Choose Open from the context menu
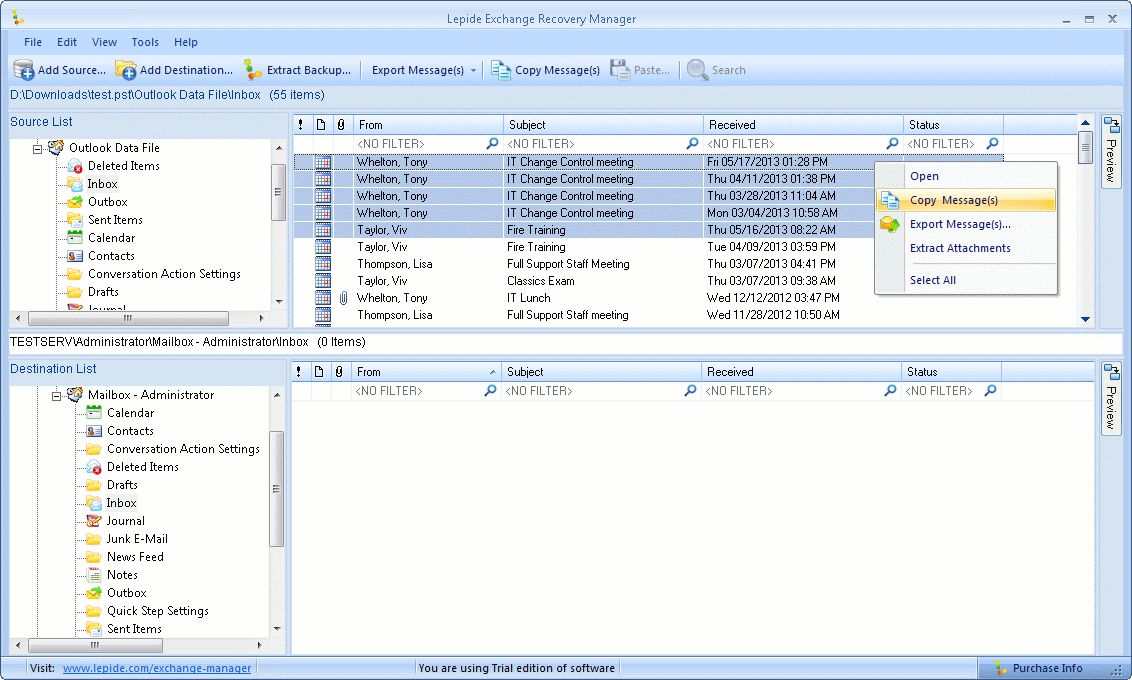 coord(967,176)
